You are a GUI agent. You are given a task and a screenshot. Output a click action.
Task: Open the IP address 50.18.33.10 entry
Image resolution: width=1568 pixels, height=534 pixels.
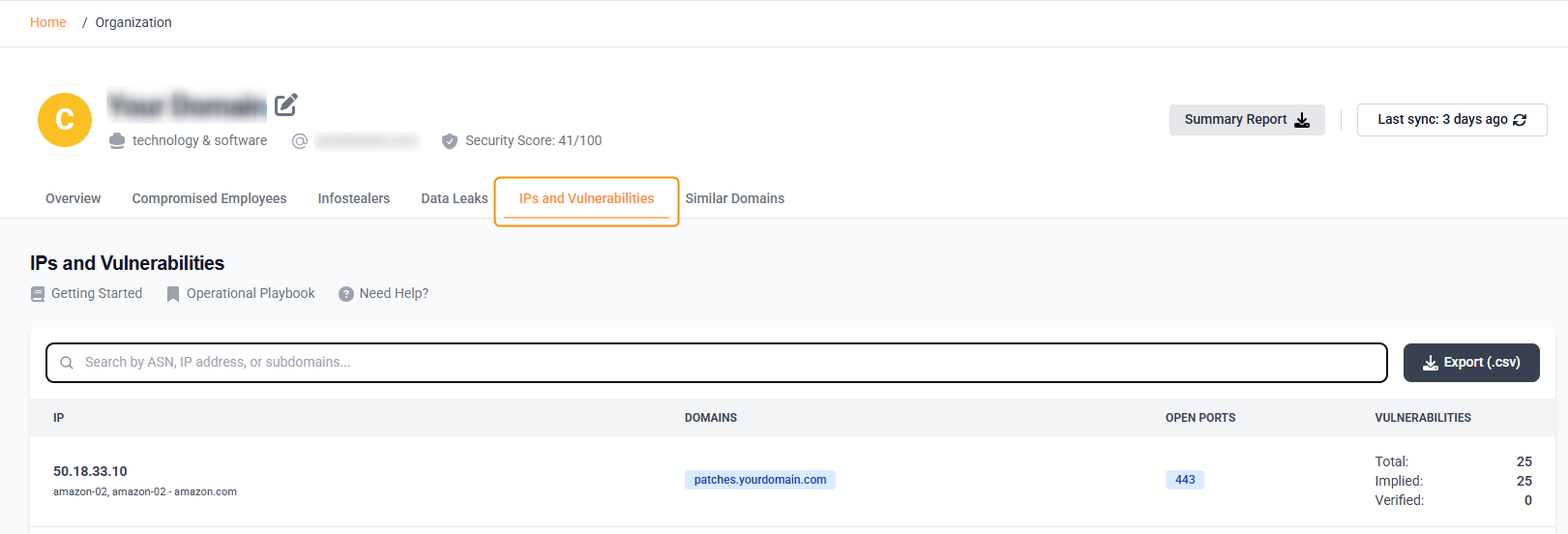click(90, 471)
